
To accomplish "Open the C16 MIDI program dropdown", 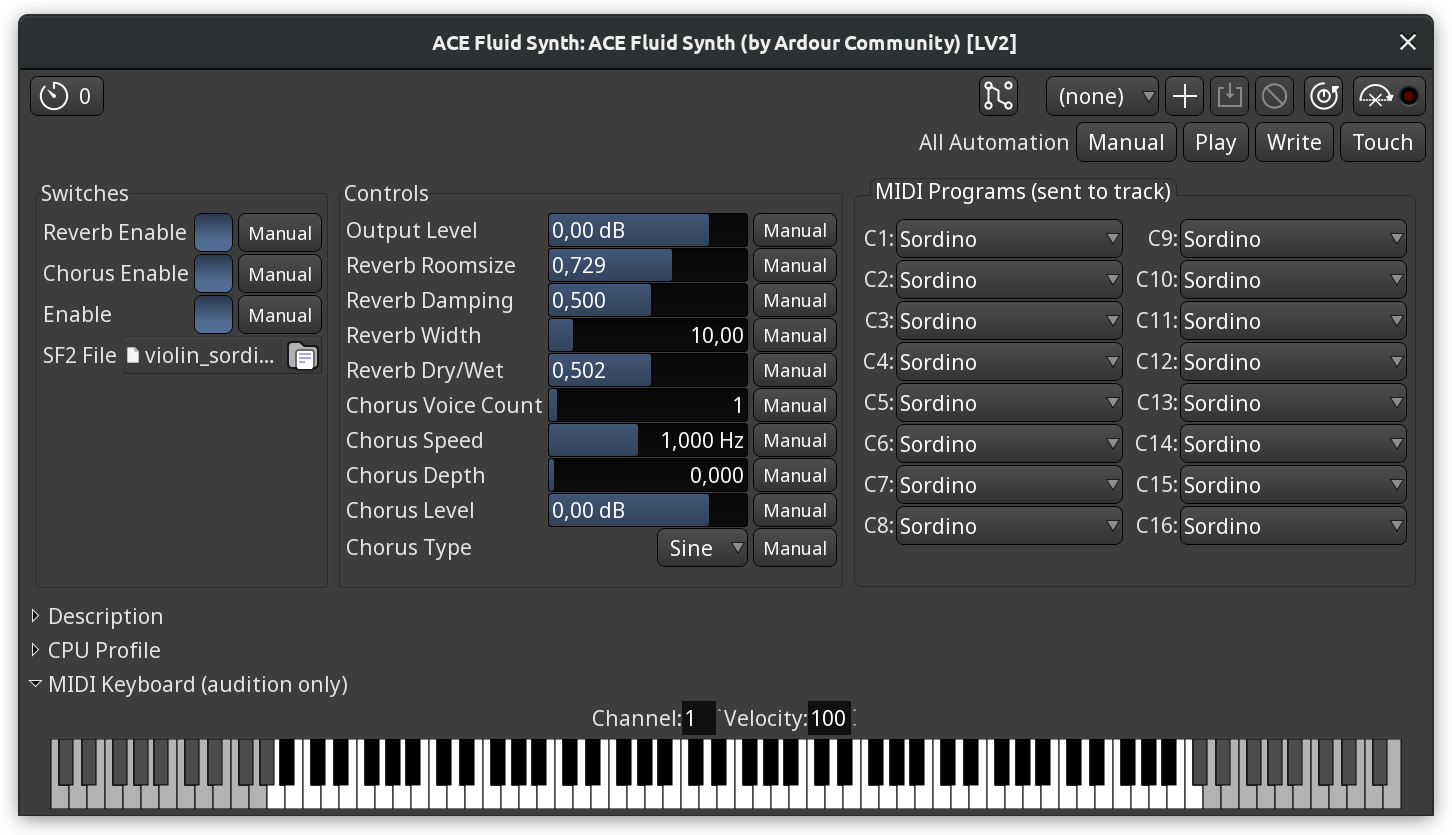I will pyautogui.click(x=1293, y=526).
